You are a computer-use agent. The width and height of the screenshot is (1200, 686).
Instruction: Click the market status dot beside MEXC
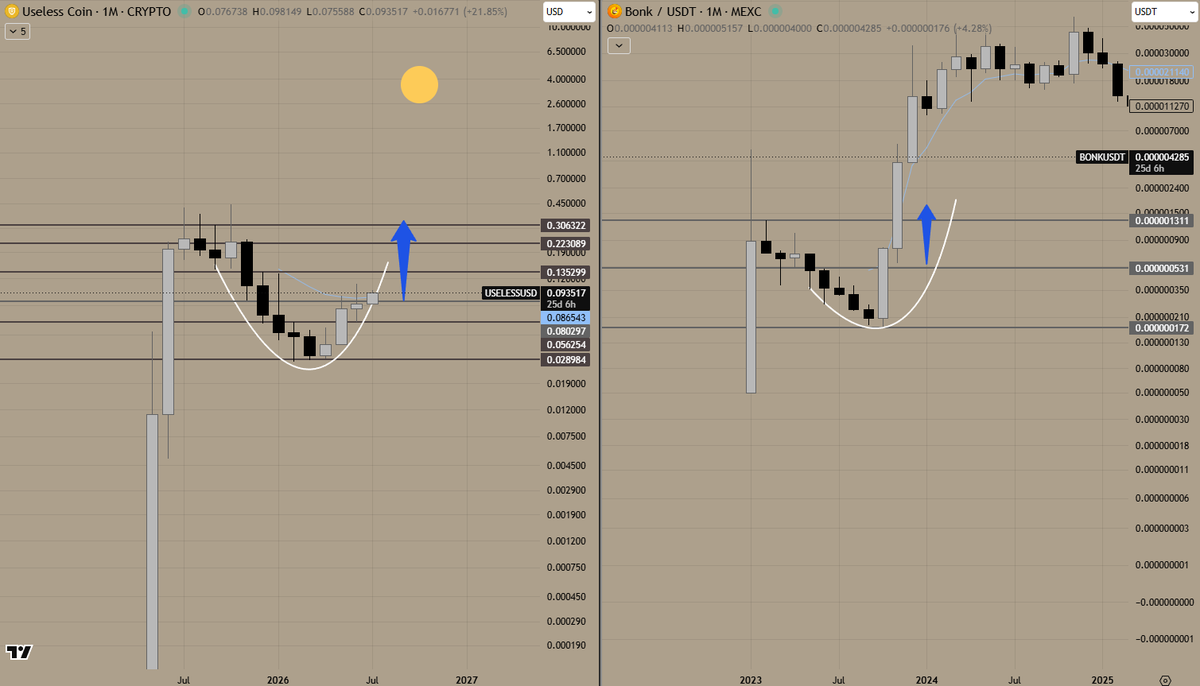click(x=775, y=12)
